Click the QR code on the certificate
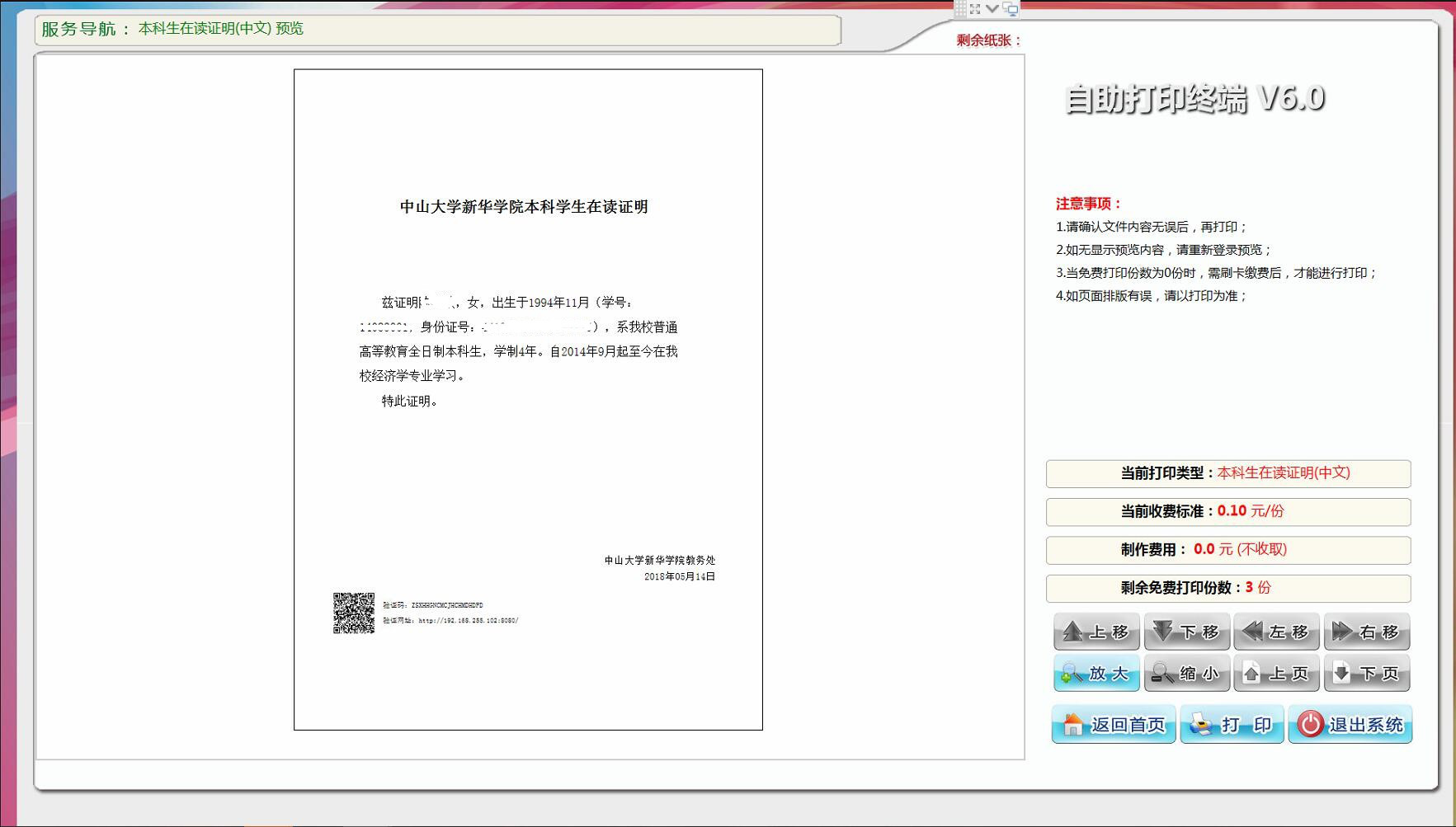Image resolution: width=1456 pixels, height=827 pixels. [354, 613]
